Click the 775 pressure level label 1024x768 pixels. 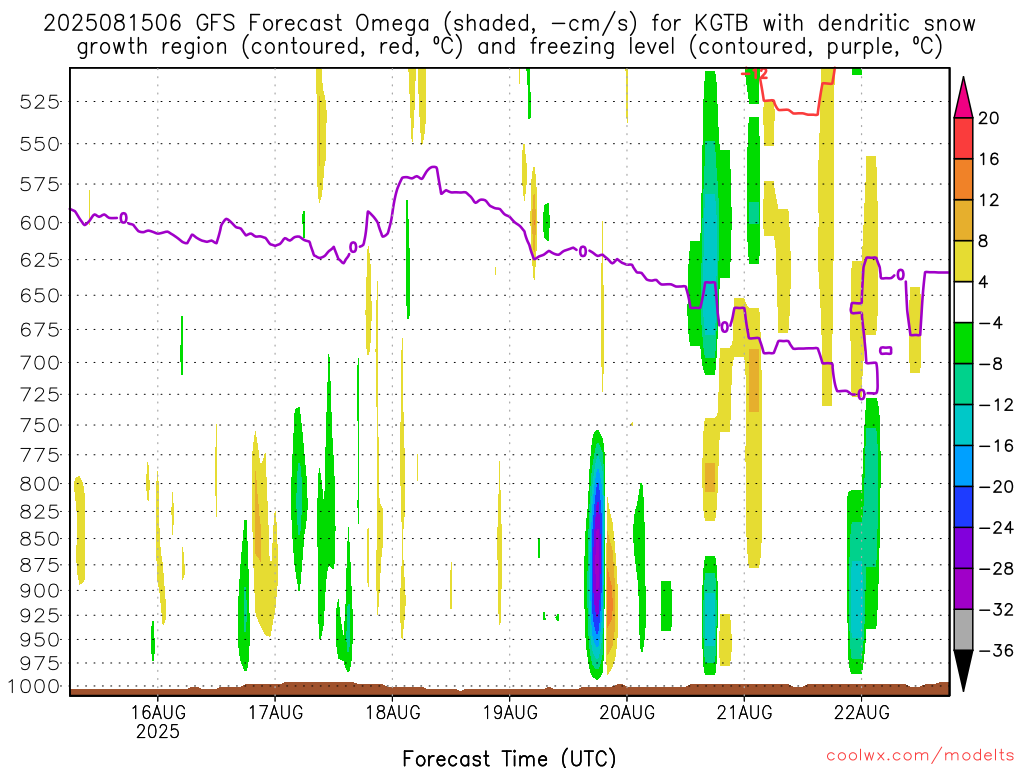coord(39,455)
